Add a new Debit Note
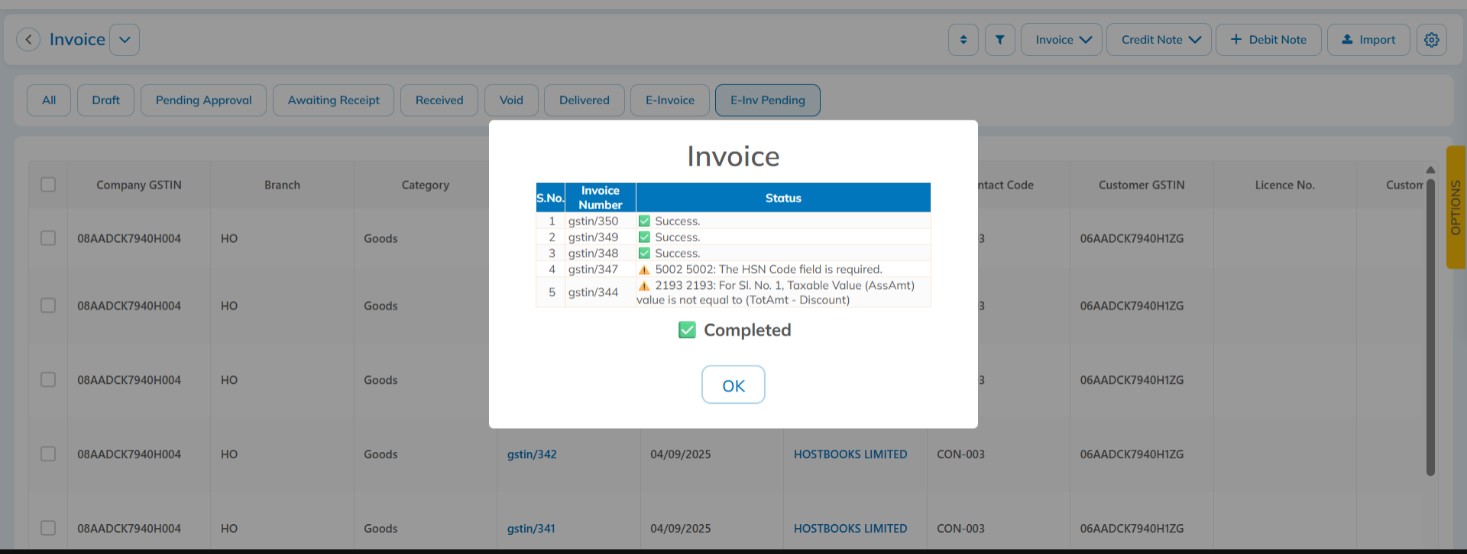 click(1268, 40)
